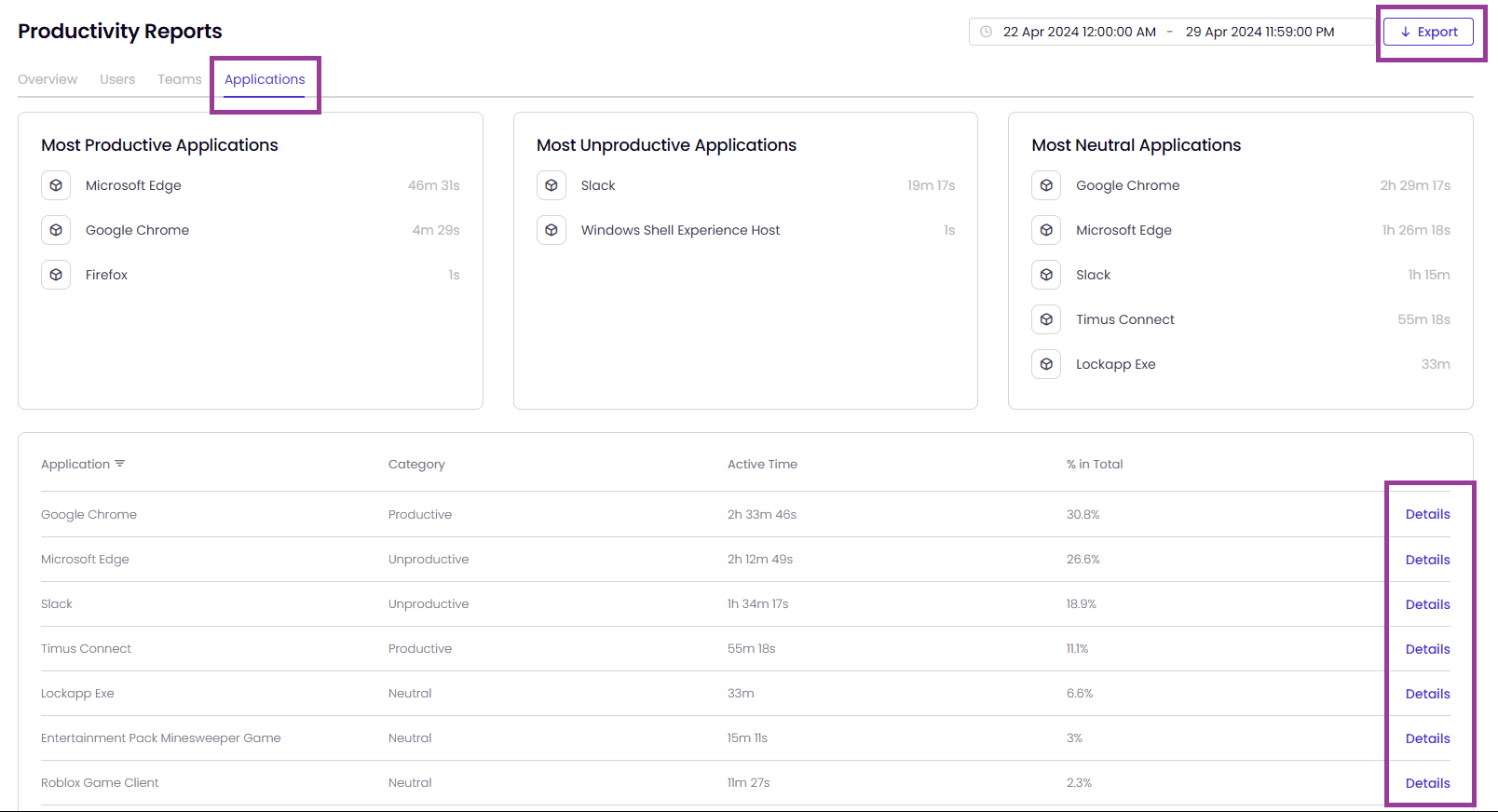This screenshot has width=1498, height=812.
Task: Click the Windows Shell Experience Host icon
Action: [x=552, y=230]
